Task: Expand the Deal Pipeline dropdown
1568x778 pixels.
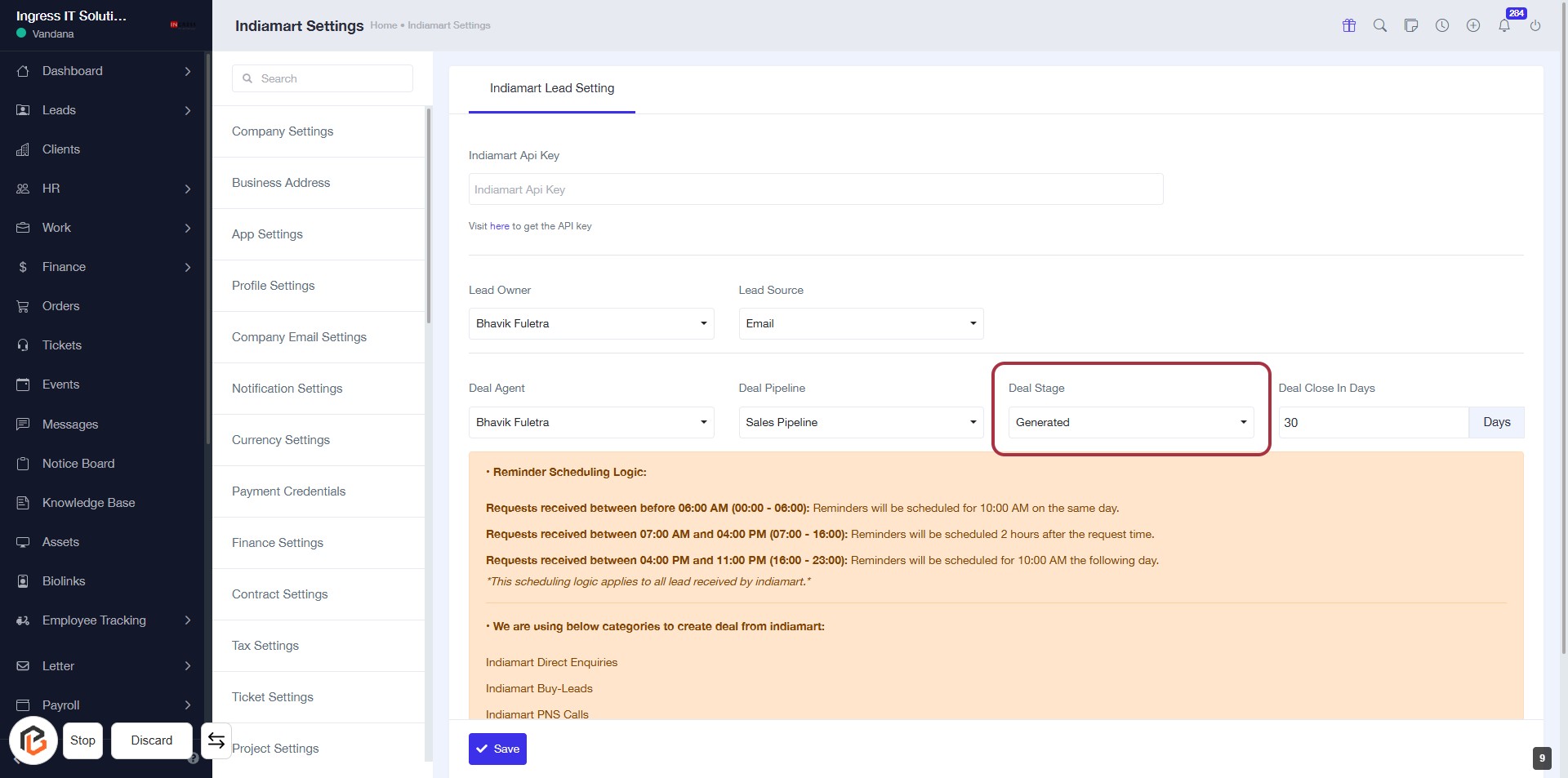Action: point(860,422)
